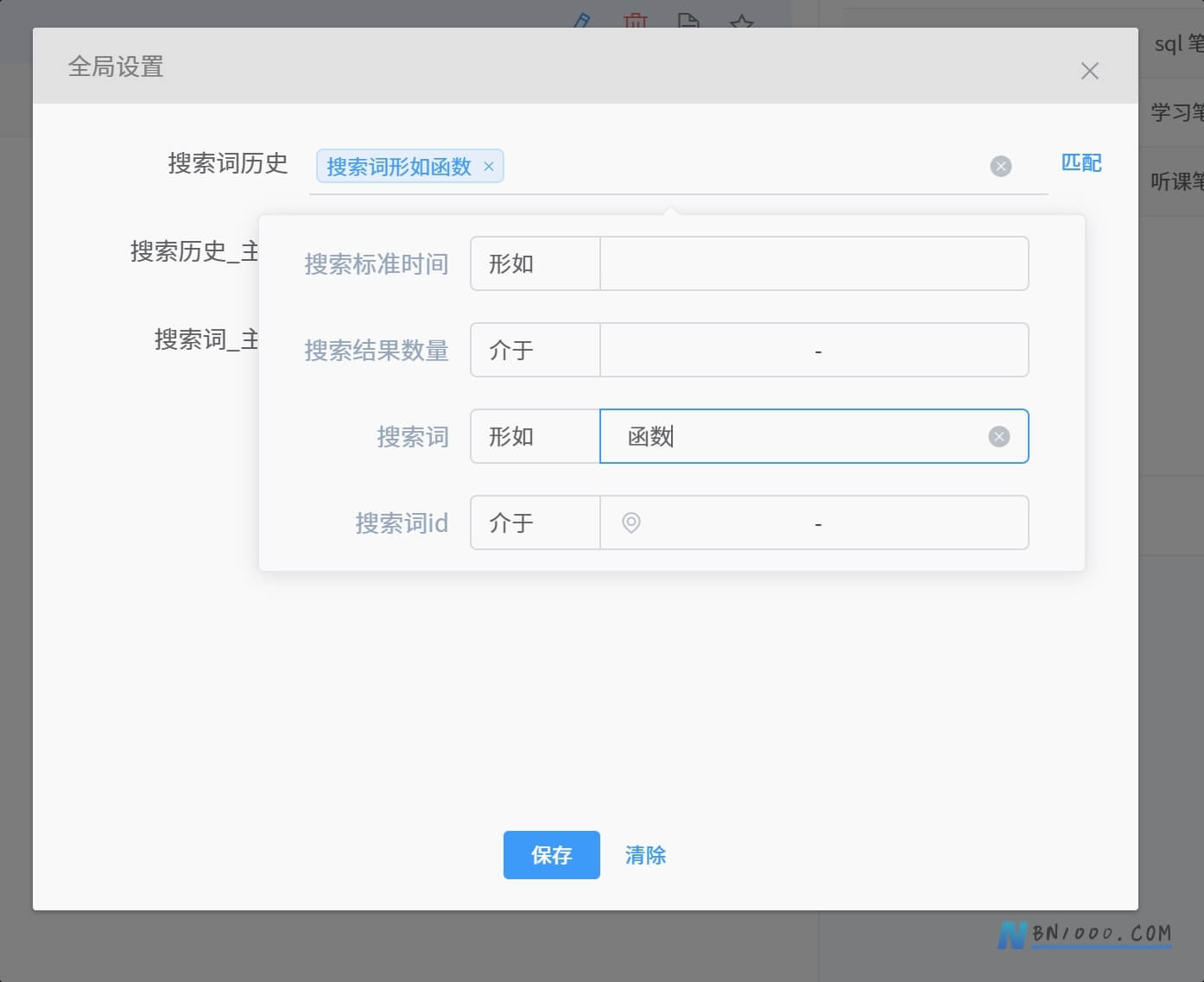Click the 全局设置 dialog title

pos(116,67)
